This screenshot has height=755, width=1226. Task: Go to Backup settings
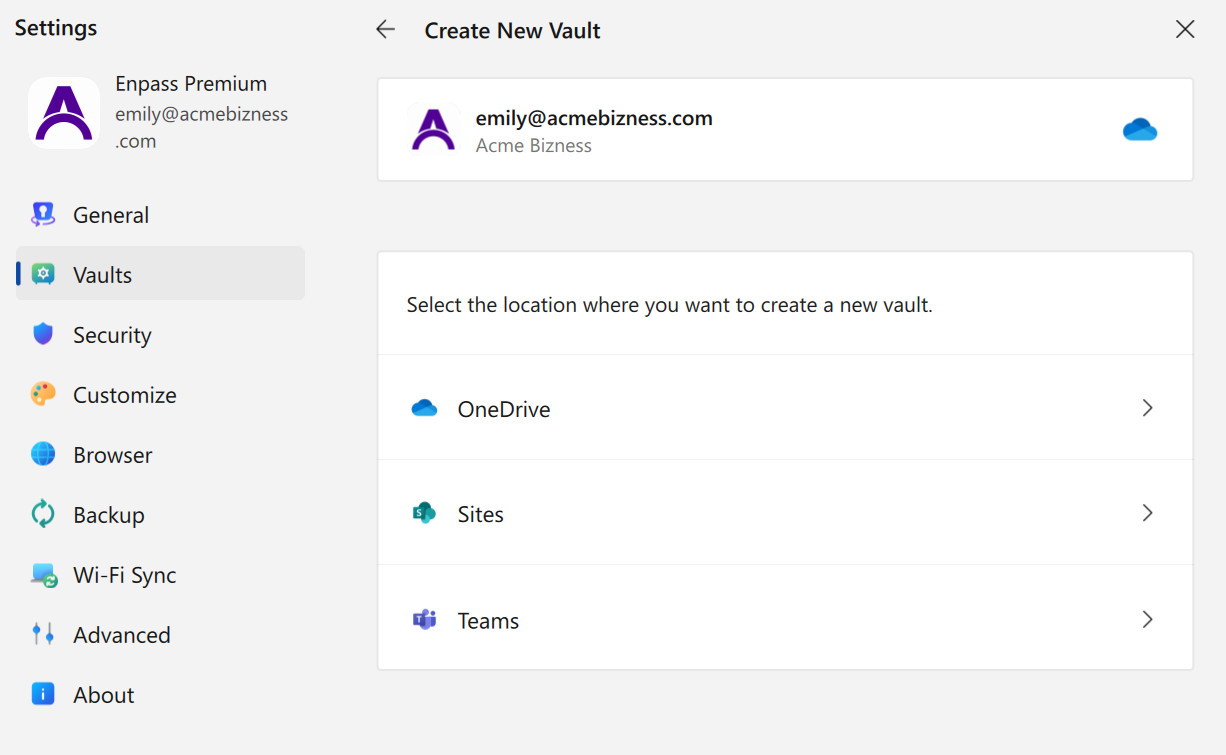(160, 515)
